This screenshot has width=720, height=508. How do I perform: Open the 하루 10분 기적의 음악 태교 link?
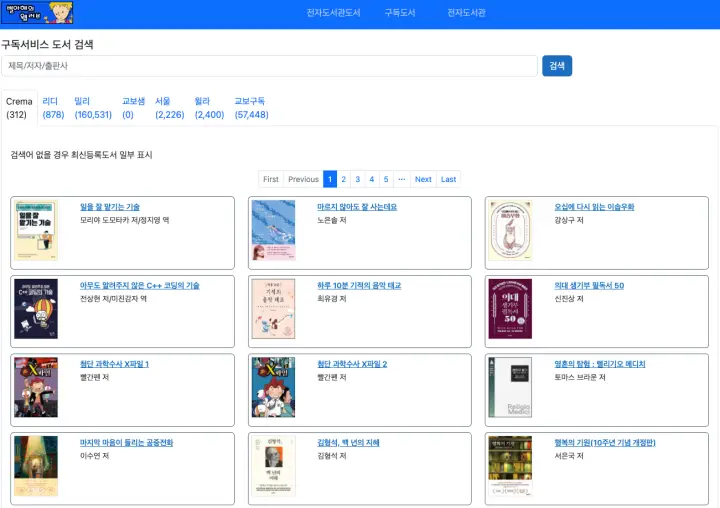[x=359, y=286]
